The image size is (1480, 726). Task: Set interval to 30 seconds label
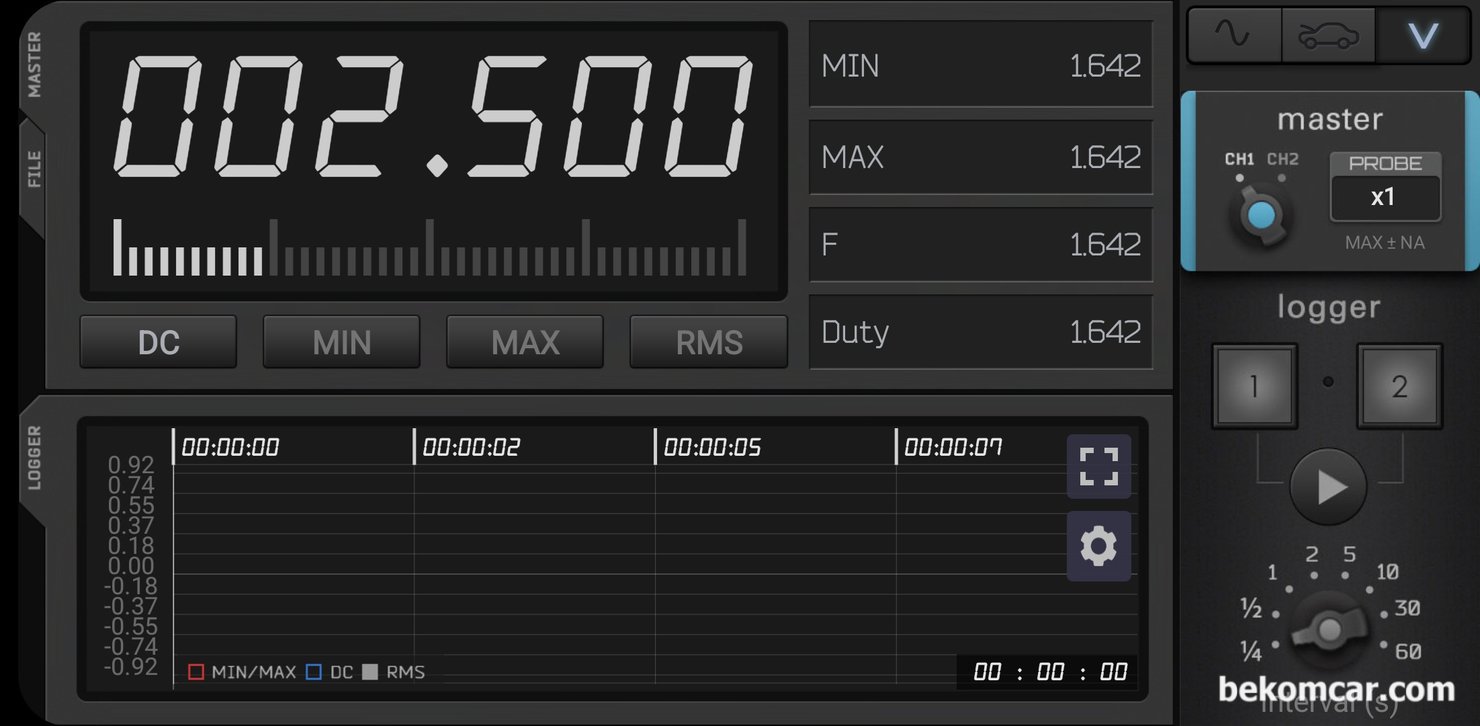[x=1408, y=608]
